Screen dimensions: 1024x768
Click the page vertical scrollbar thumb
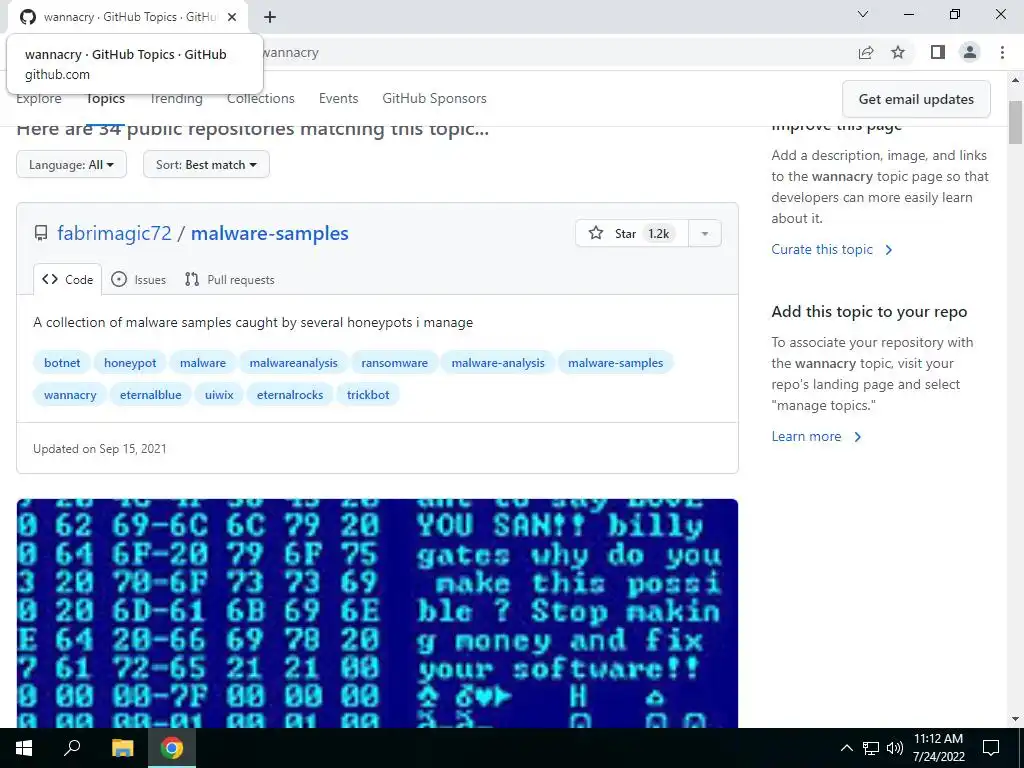click(x=1016, y=122)
